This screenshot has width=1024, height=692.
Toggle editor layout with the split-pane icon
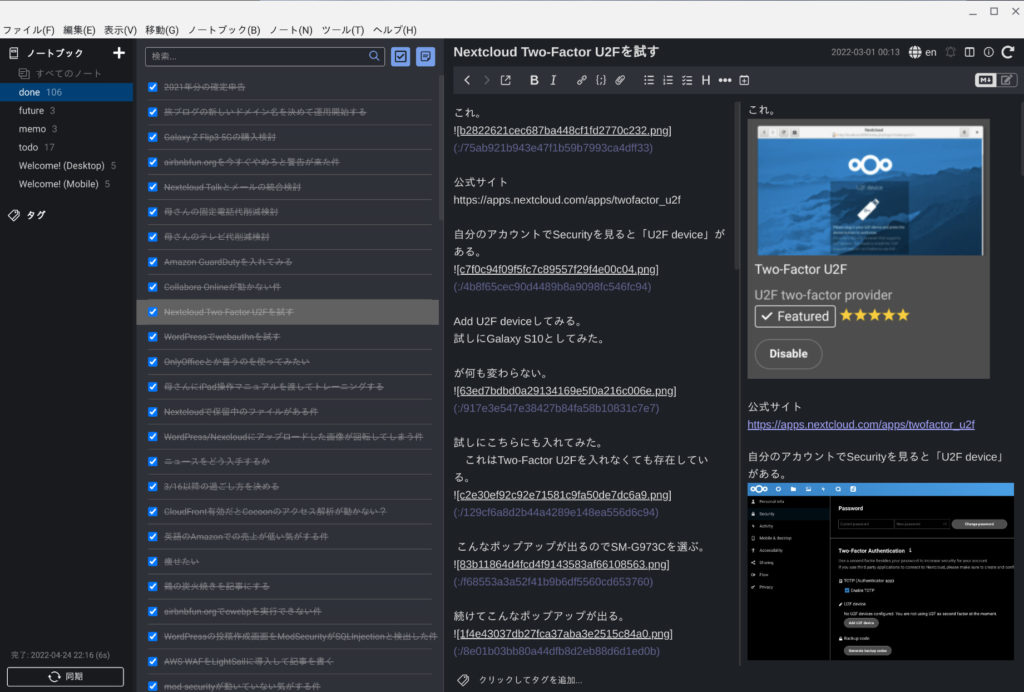(x=970, y=52)
